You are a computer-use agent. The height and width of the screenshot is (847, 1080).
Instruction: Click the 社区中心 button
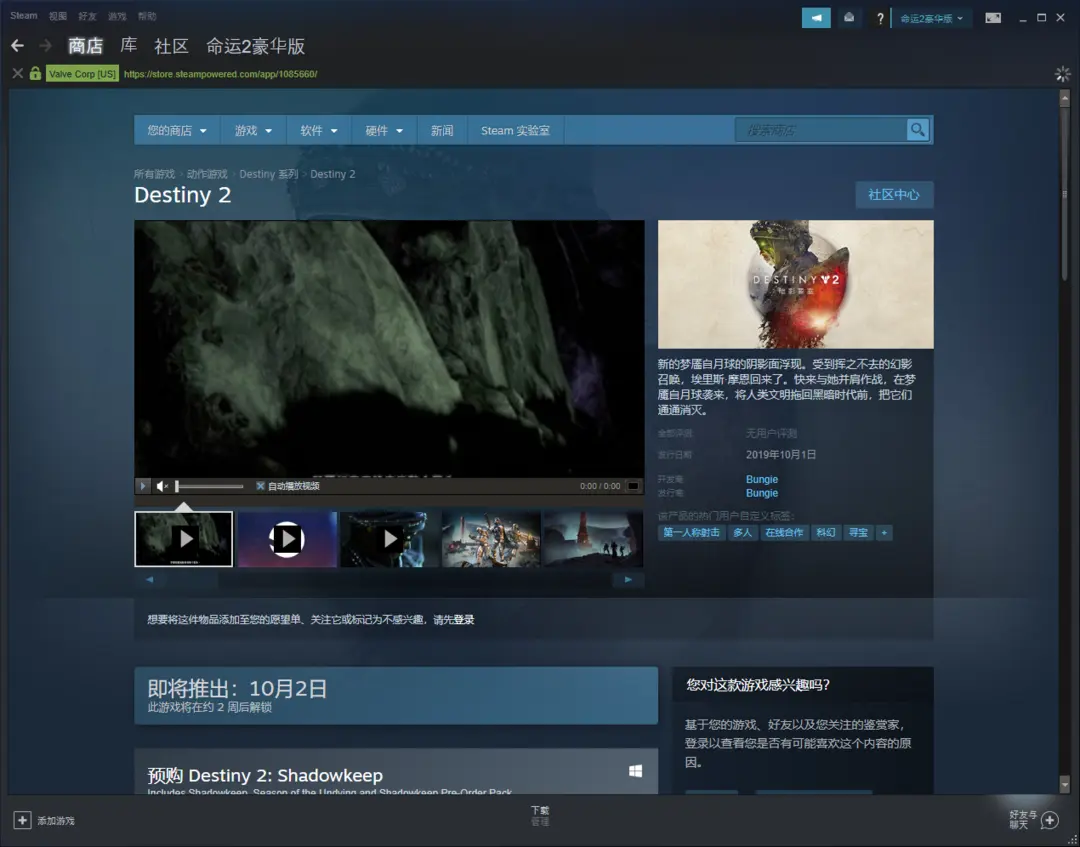coord(894,195)
